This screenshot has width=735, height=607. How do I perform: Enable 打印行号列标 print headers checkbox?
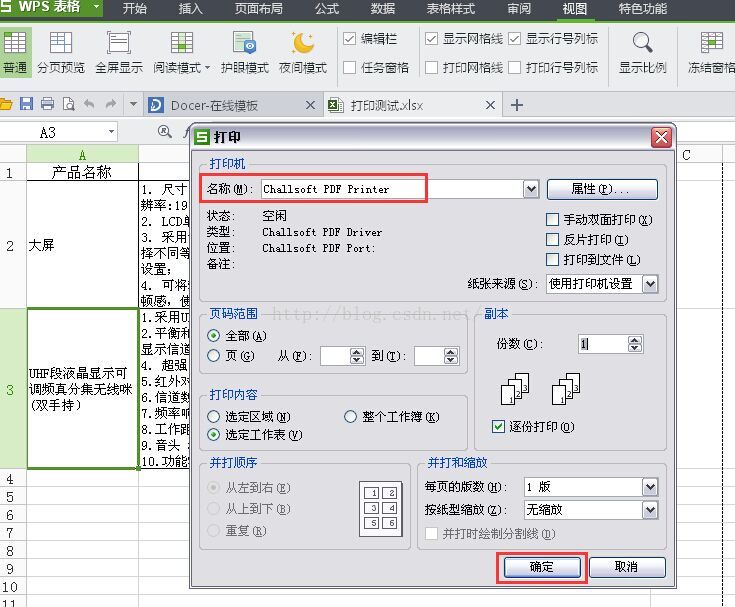[514, 68]
